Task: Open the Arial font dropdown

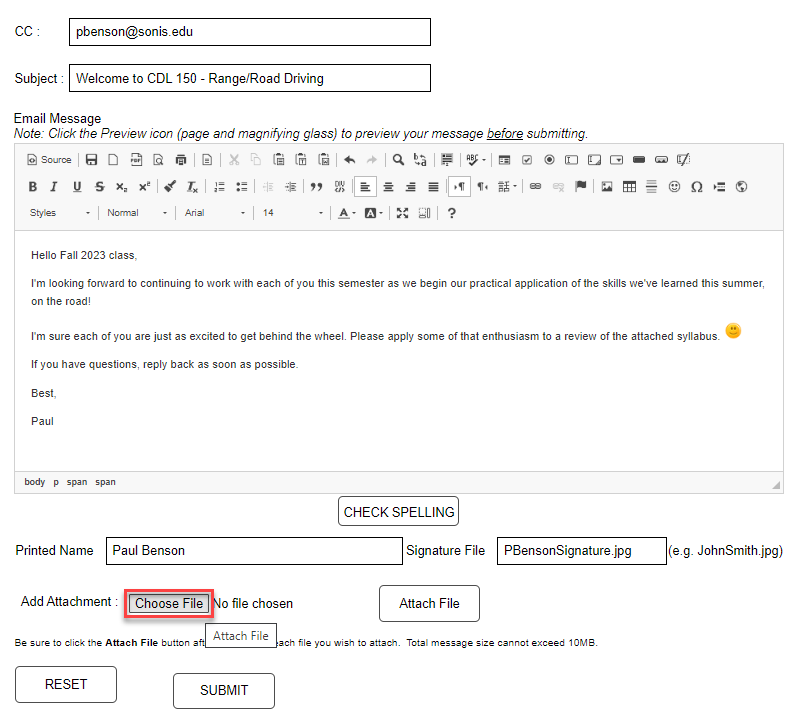Action: click(215, 213)
